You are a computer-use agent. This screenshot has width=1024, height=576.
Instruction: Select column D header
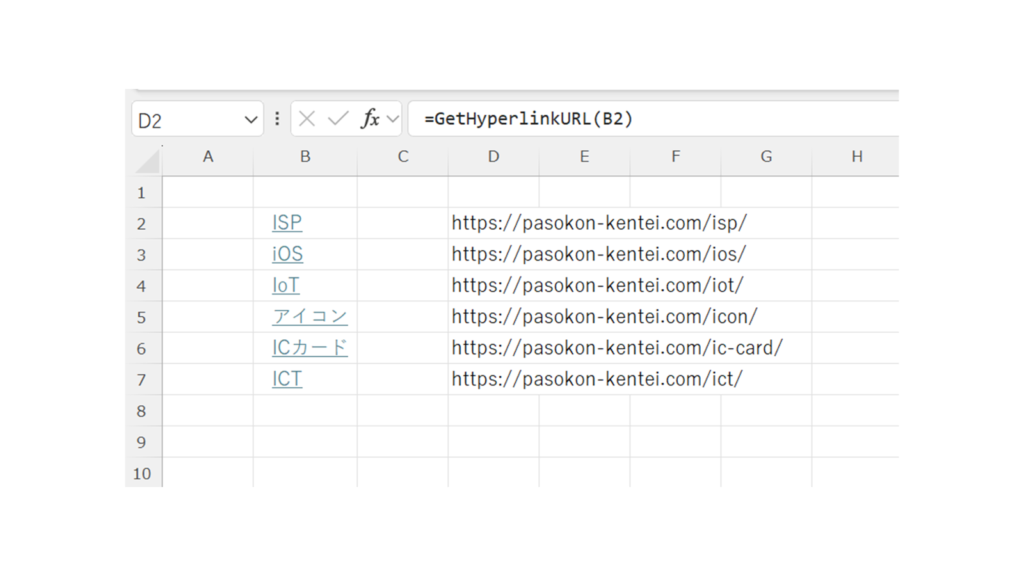[x=493, y=157]
